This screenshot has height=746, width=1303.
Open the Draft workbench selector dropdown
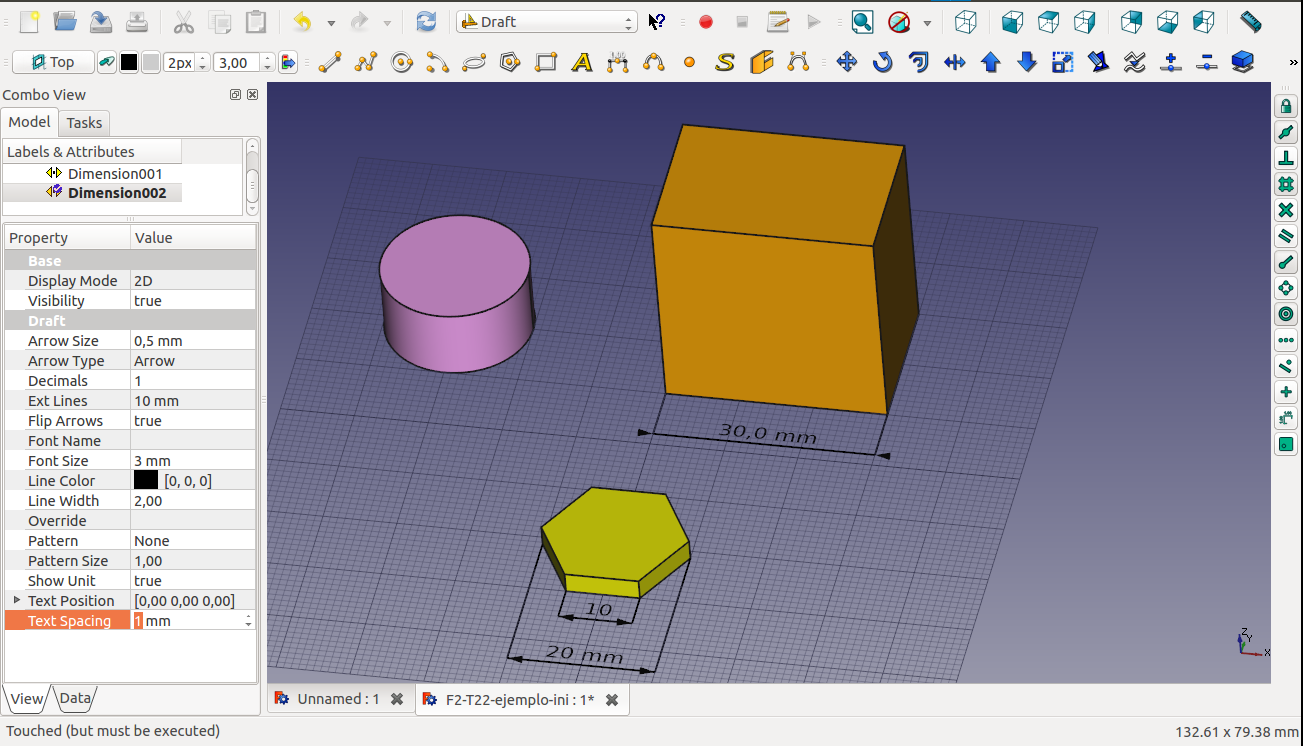[546, 22]
